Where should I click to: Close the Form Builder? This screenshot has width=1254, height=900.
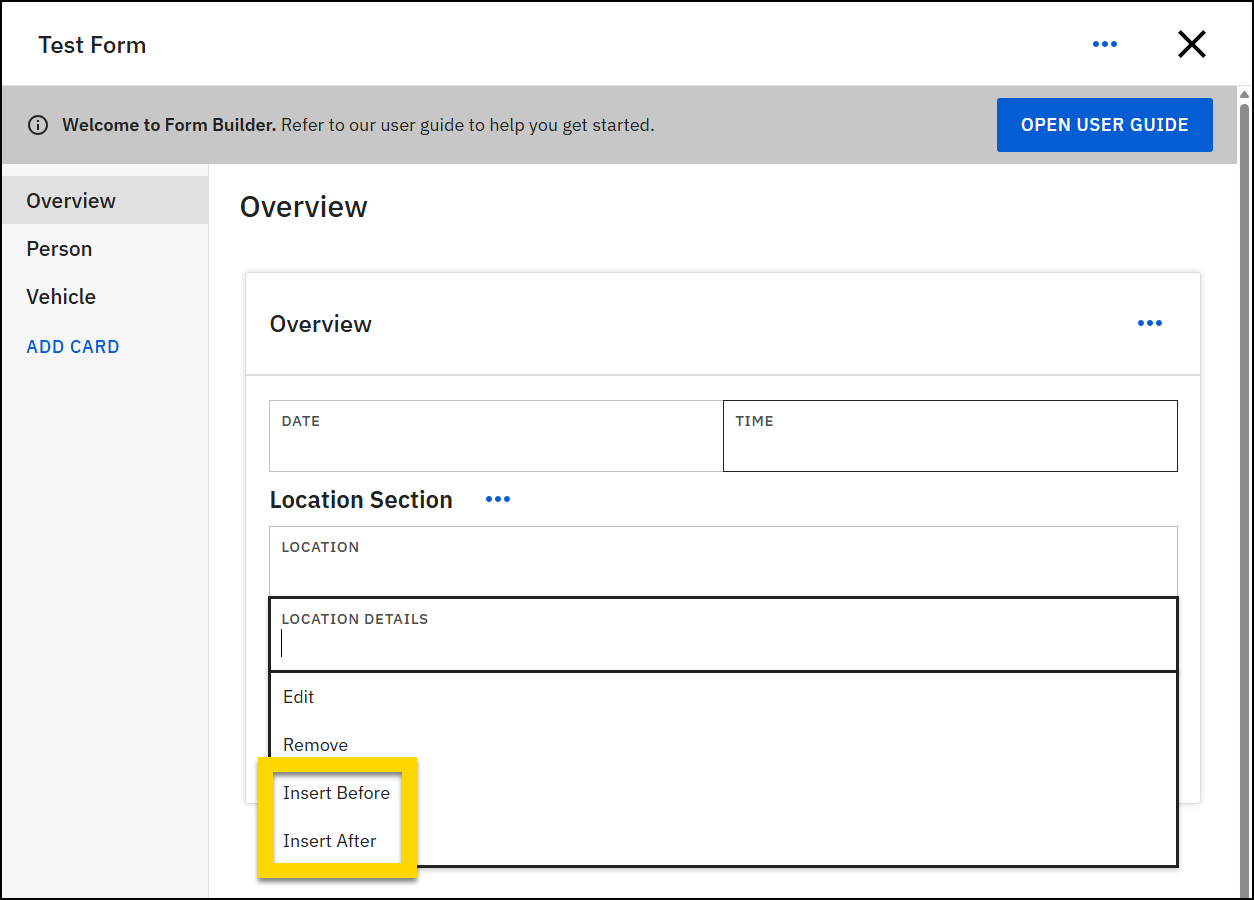pyautogui.click(x=1191, y=44)
